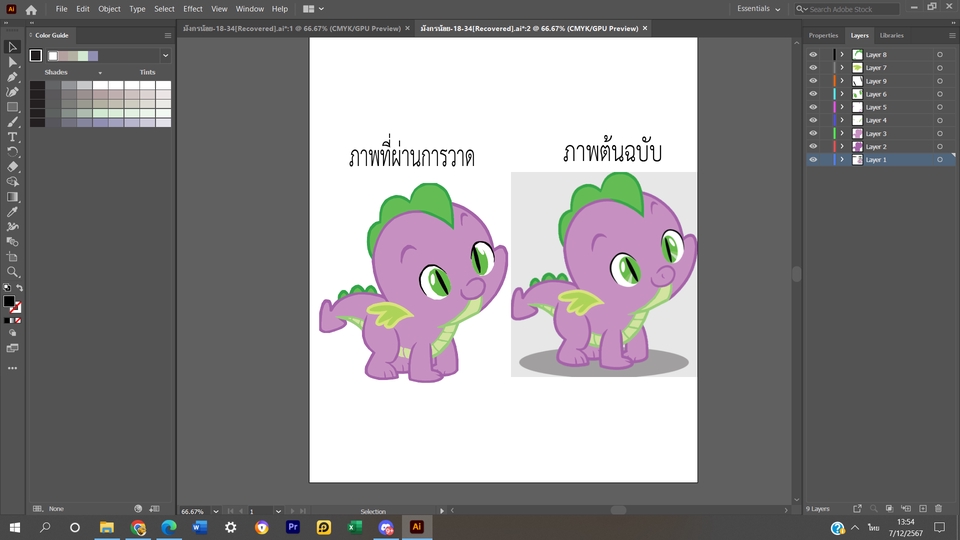Hide Layer 8 visibility eye
This screenshot has width=960, height=540.
tap(813, 54)
